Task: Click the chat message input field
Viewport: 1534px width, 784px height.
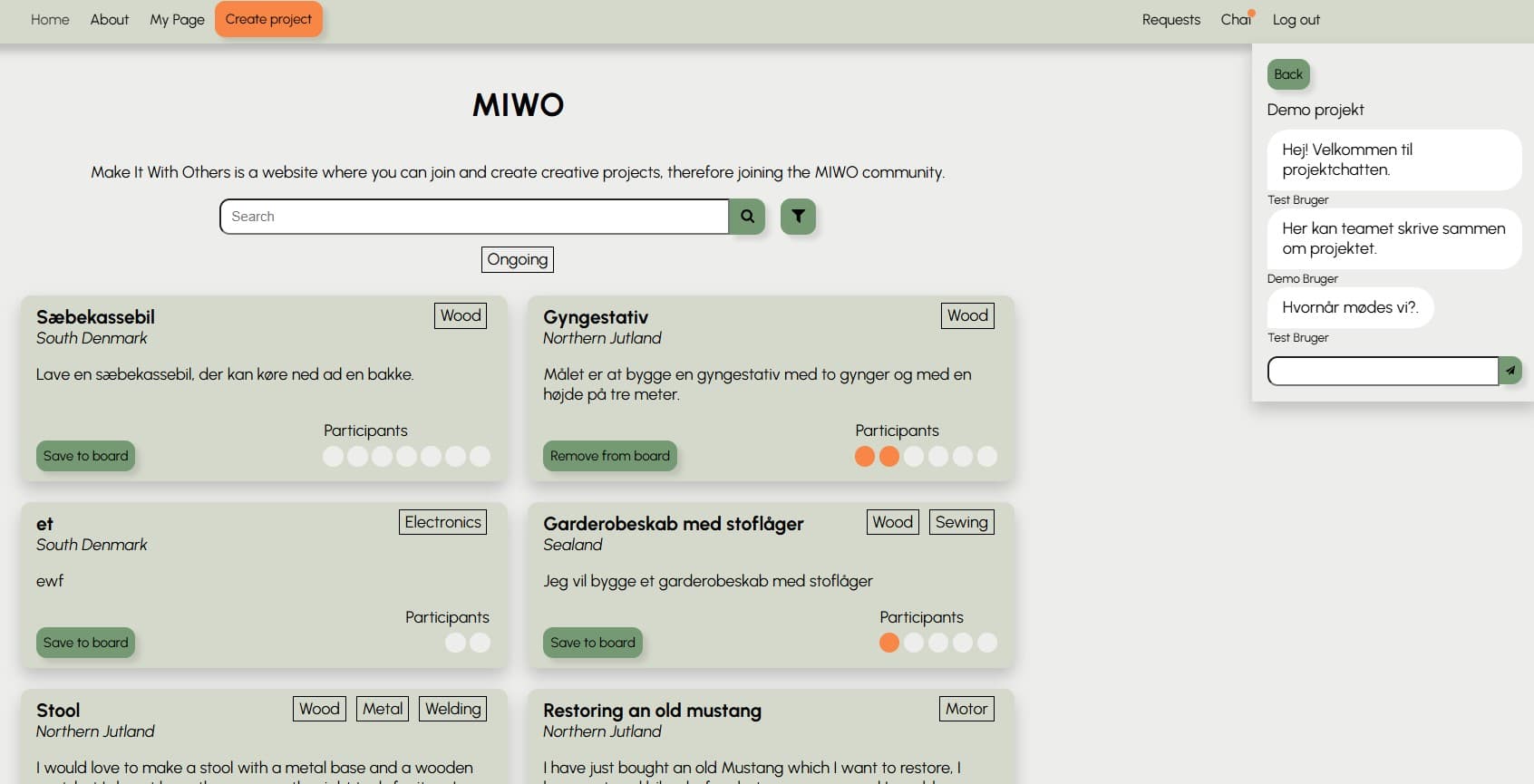Action: coord(1383,371)
